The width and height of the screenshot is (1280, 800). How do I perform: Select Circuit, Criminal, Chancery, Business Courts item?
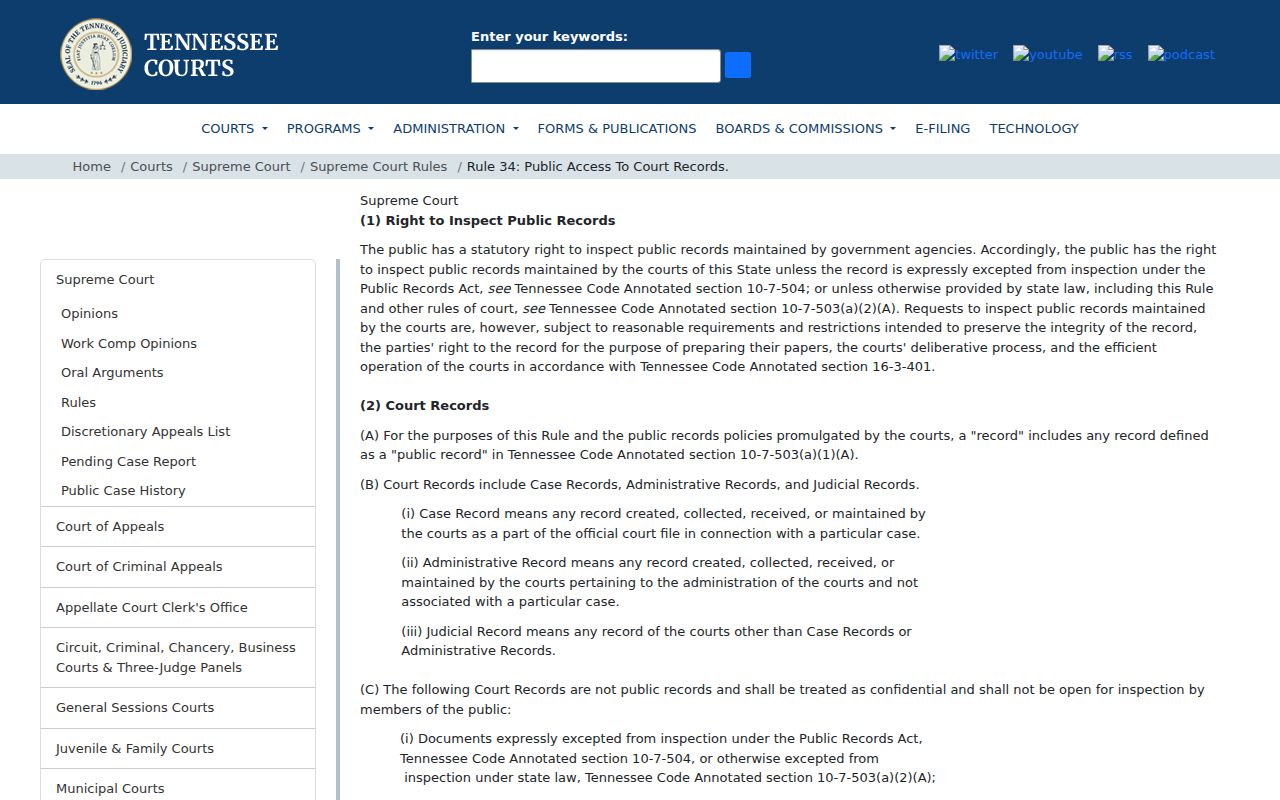[x=178, y=658]
